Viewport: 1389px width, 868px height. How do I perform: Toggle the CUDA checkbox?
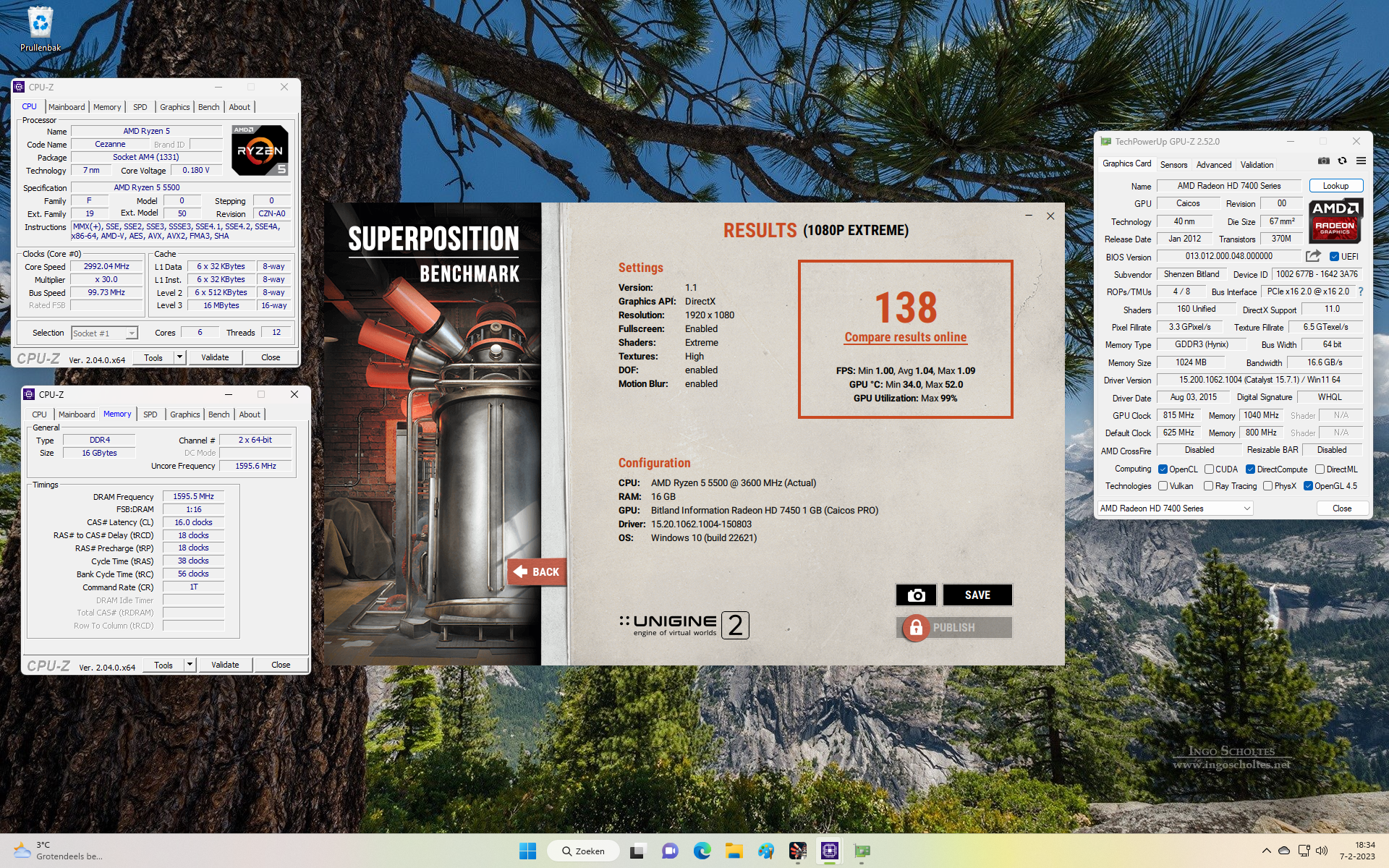coord(1209,469)
